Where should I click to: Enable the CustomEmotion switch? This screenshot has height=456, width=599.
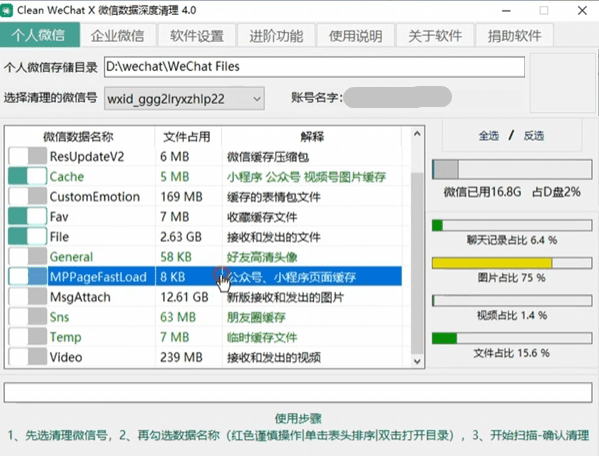(28, 197)
